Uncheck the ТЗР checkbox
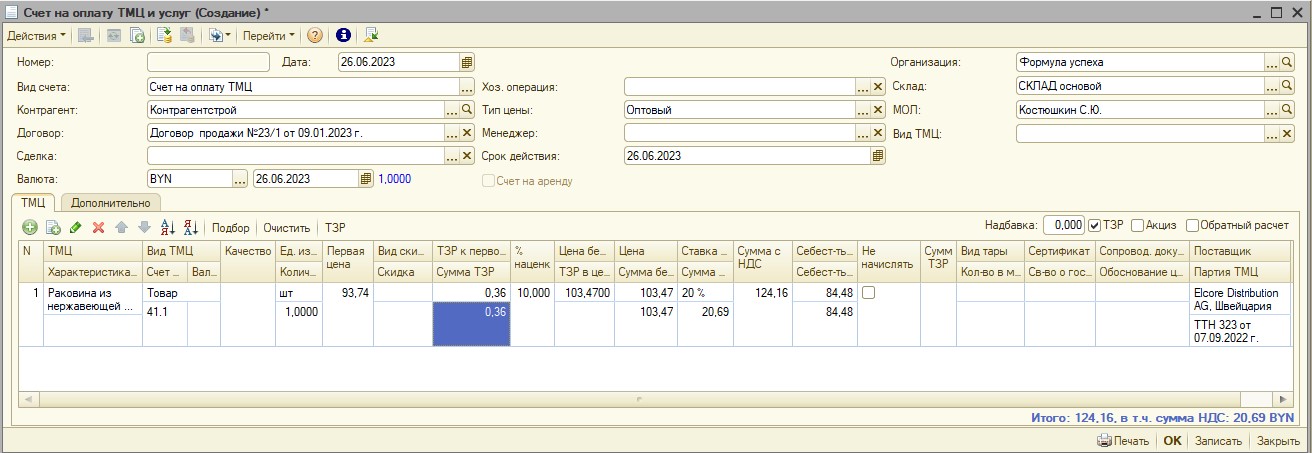1312x453 pixels. pos(1095,225)
